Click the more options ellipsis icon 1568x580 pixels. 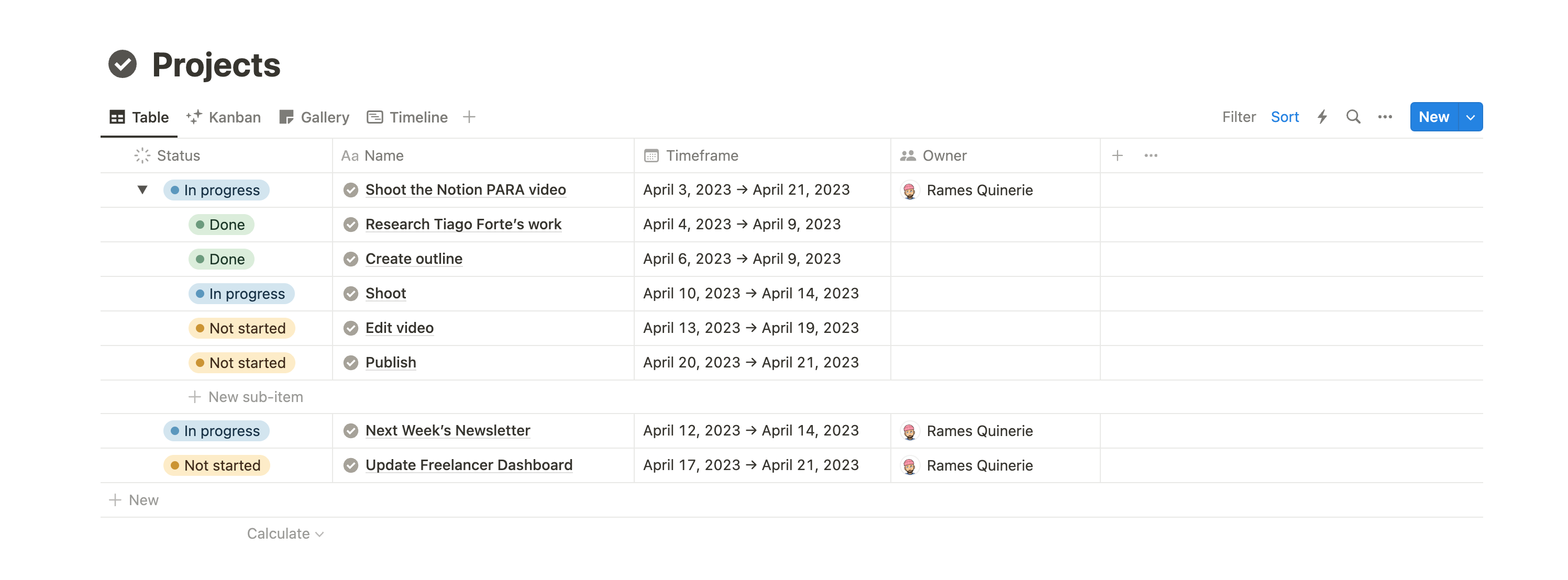(x=1385, y=116)
